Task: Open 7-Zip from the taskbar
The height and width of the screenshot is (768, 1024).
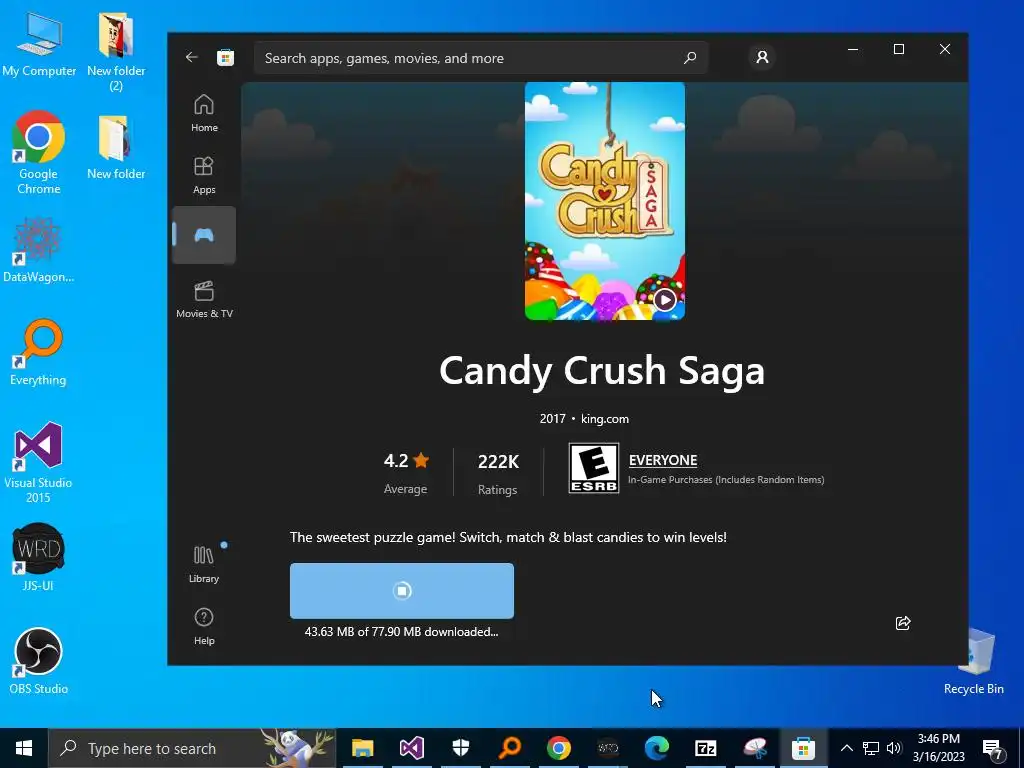Action: 705,748
